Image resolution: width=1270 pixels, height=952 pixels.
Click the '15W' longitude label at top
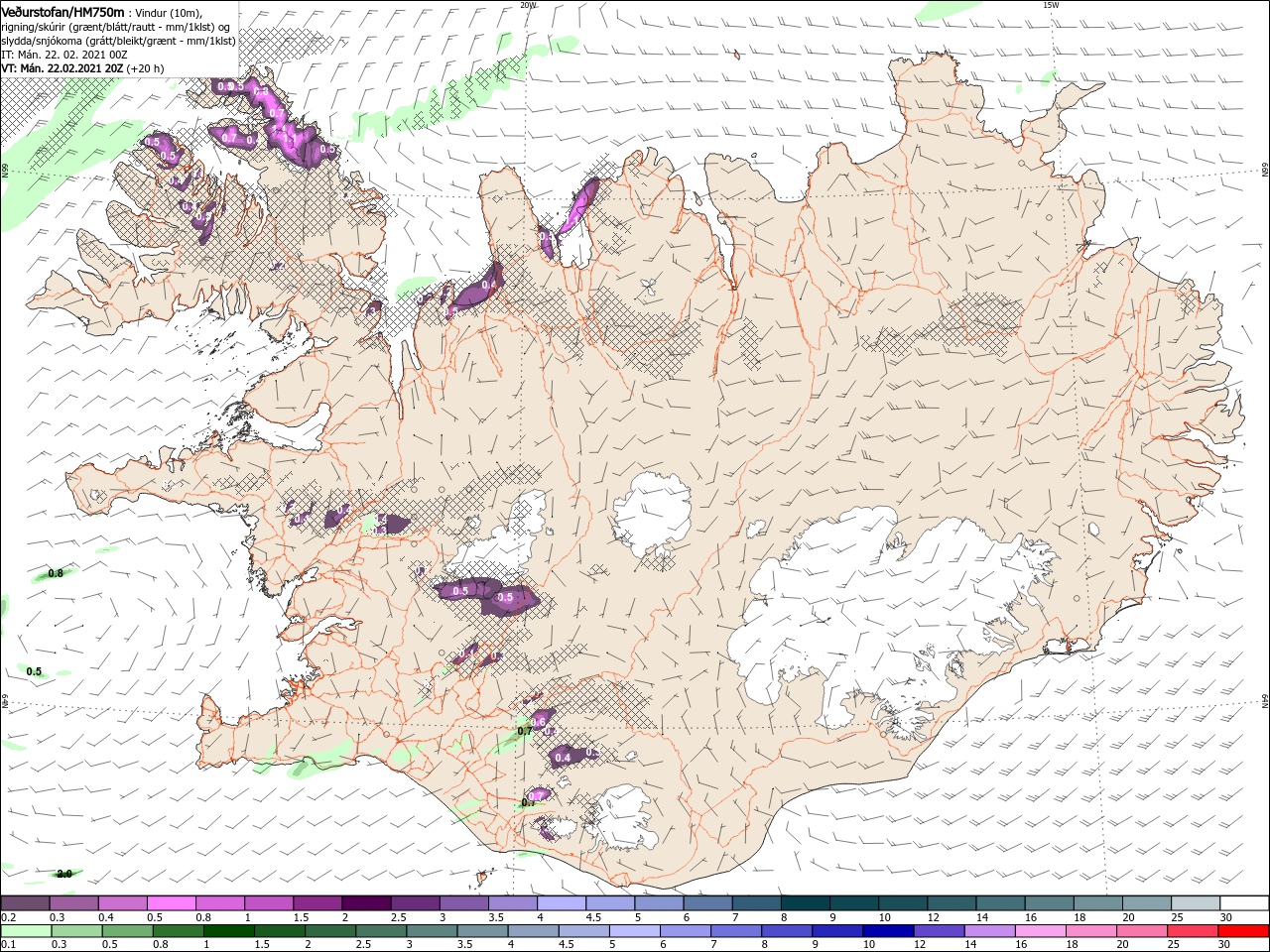tap(1051, 5)
